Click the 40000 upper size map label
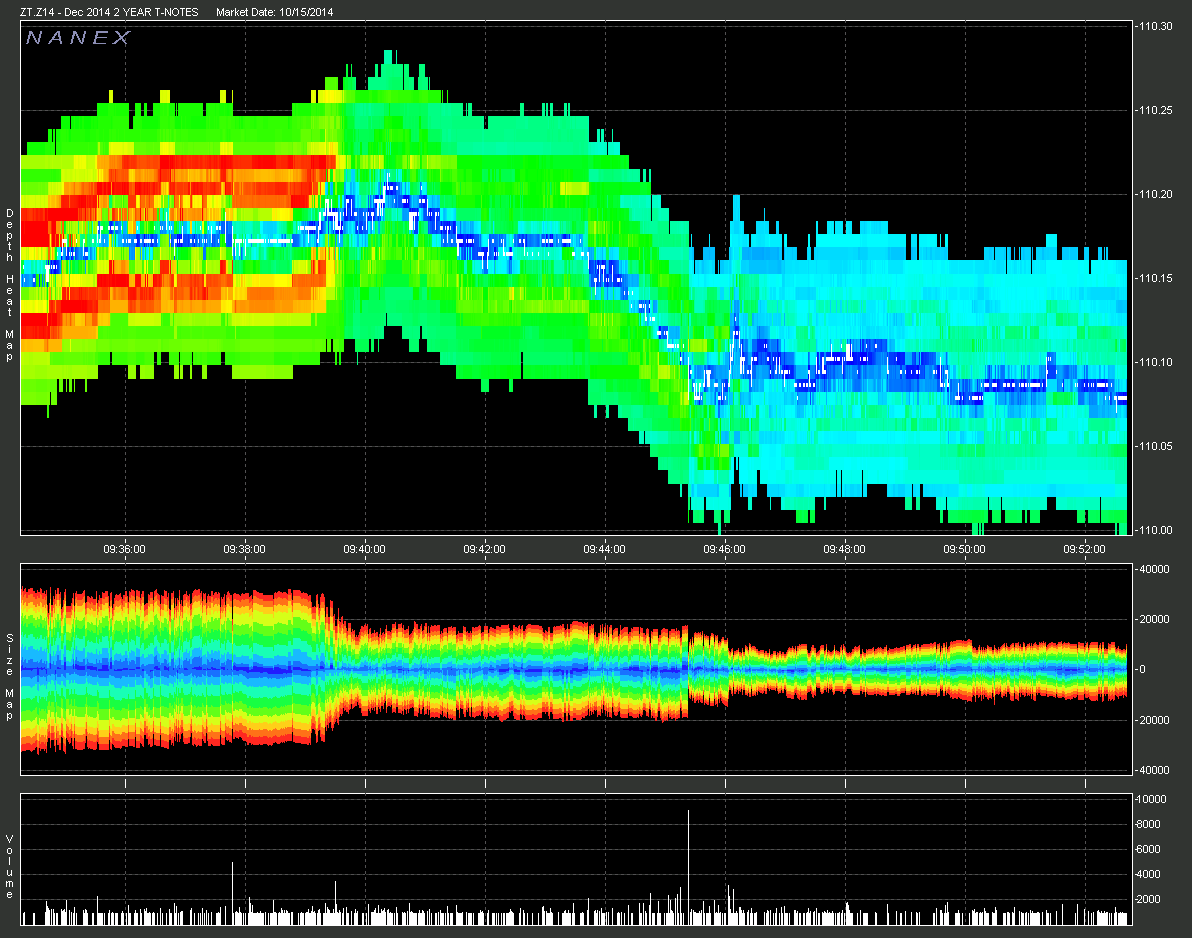Viewport: 1192px width, 938px height. (x=1154, y=569)
